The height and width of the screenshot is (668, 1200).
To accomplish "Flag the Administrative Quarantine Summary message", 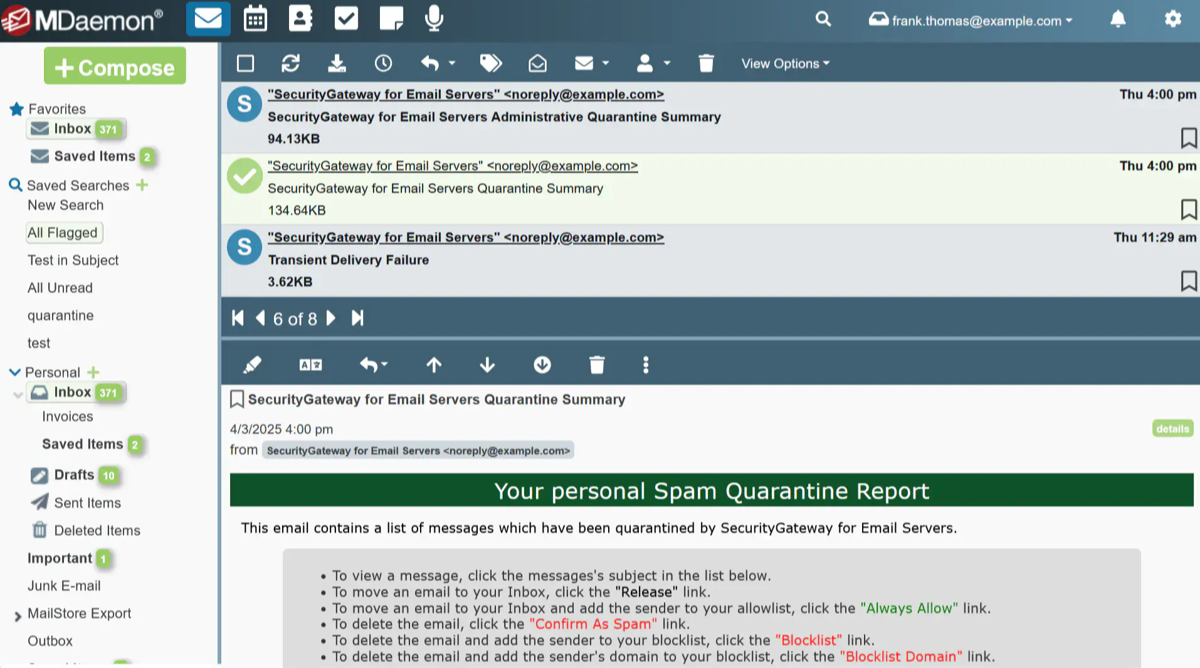I will pos(1188,137).
